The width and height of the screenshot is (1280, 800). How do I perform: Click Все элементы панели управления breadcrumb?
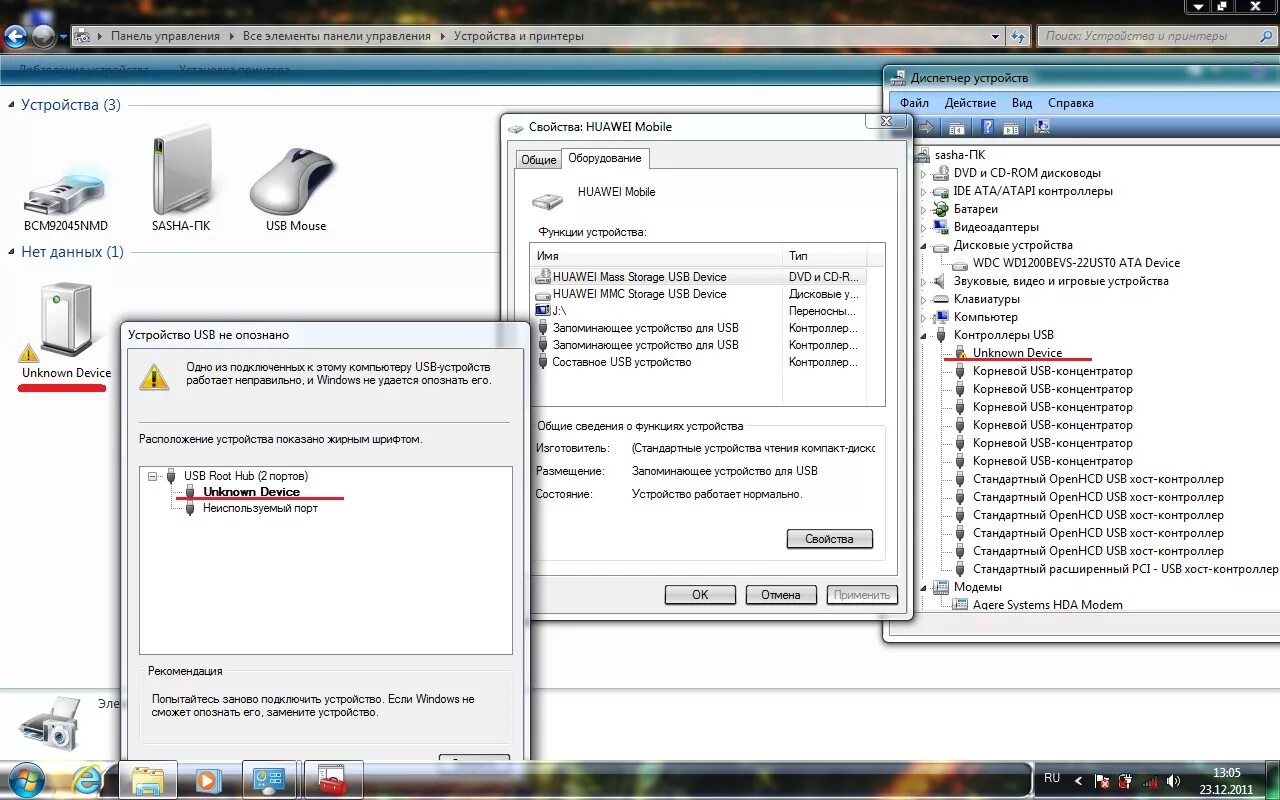click(337, 36)
